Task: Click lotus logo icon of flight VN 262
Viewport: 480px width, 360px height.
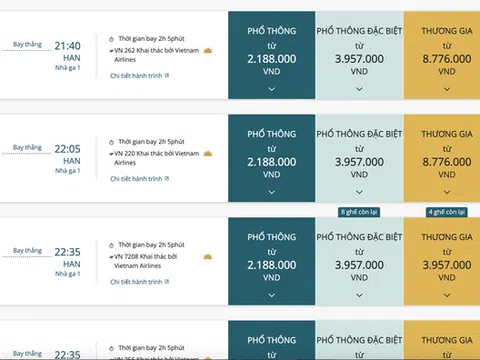Action: (208, 51)
